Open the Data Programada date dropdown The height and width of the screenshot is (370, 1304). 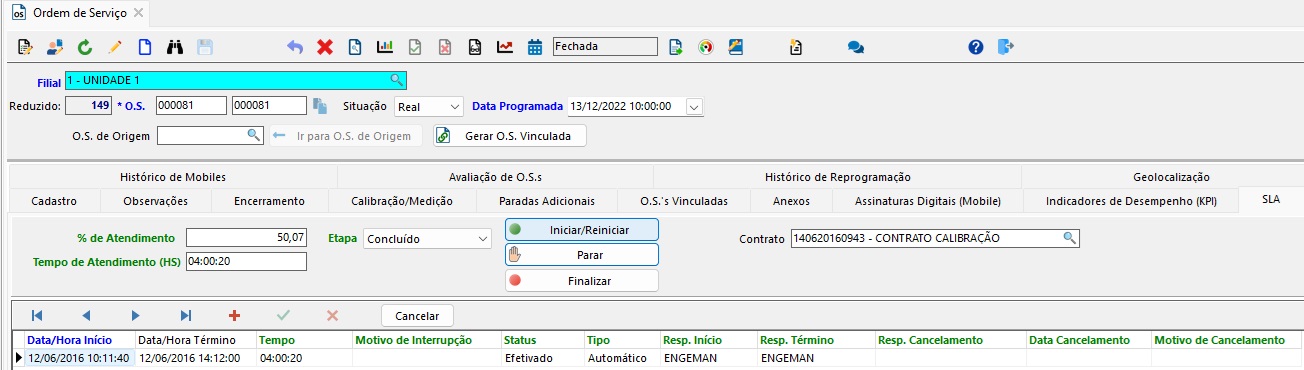[x=695, y=106]
